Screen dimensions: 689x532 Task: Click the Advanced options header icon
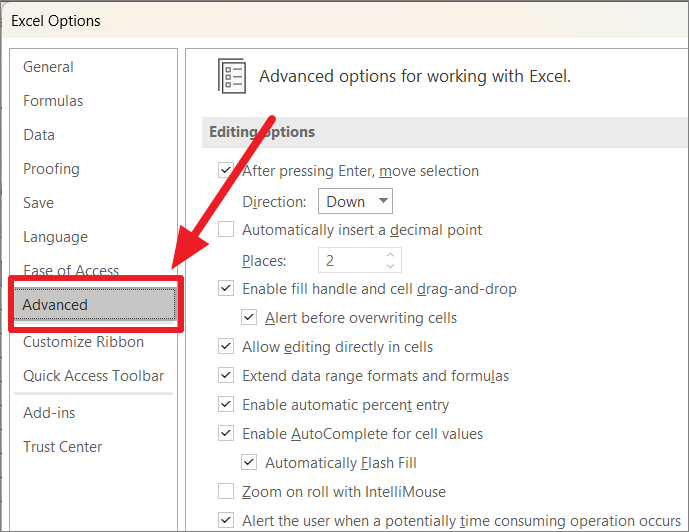(232, 76)
